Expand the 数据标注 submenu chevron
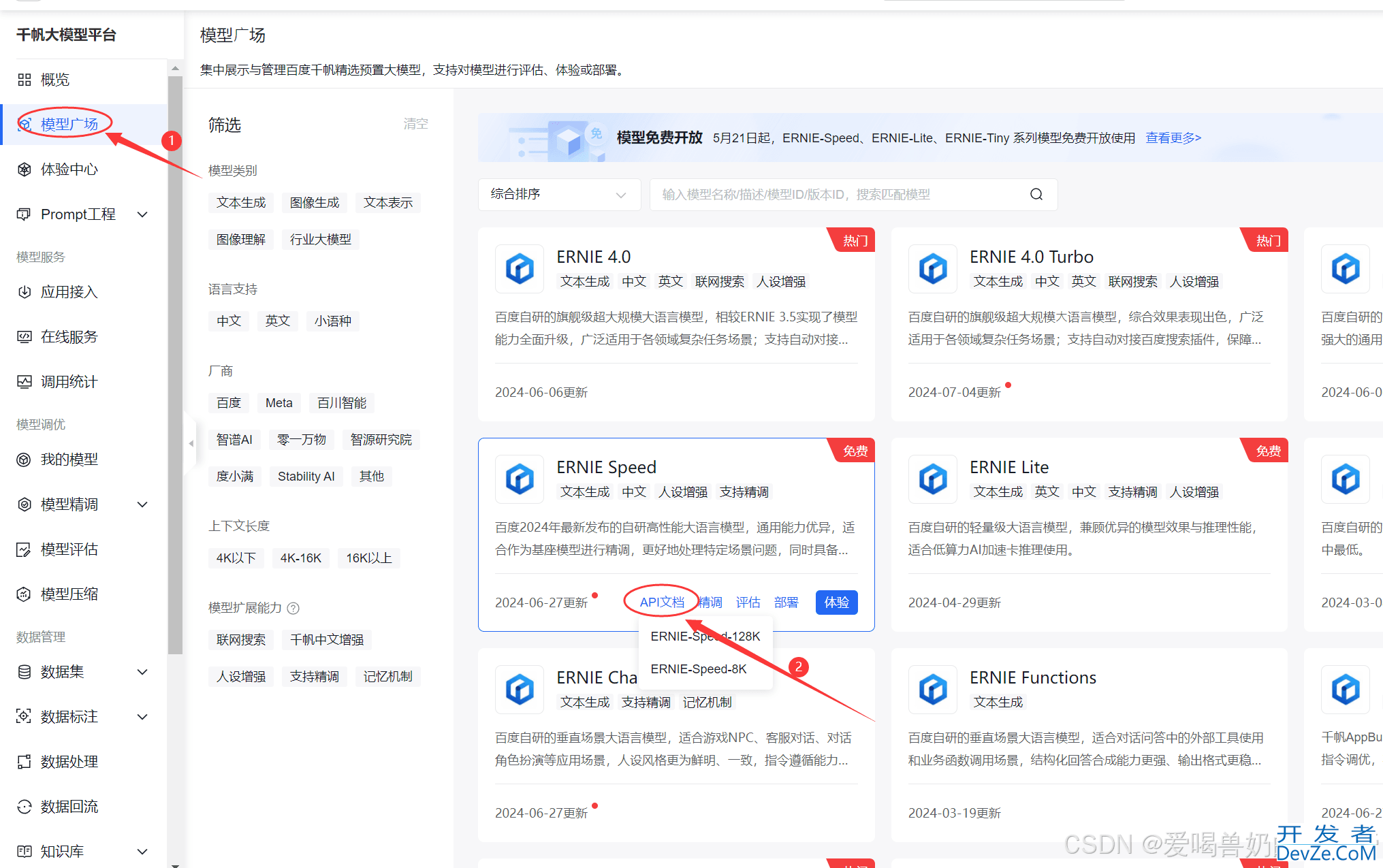Screen dimensions: 1383x868 tap(142, 717)
